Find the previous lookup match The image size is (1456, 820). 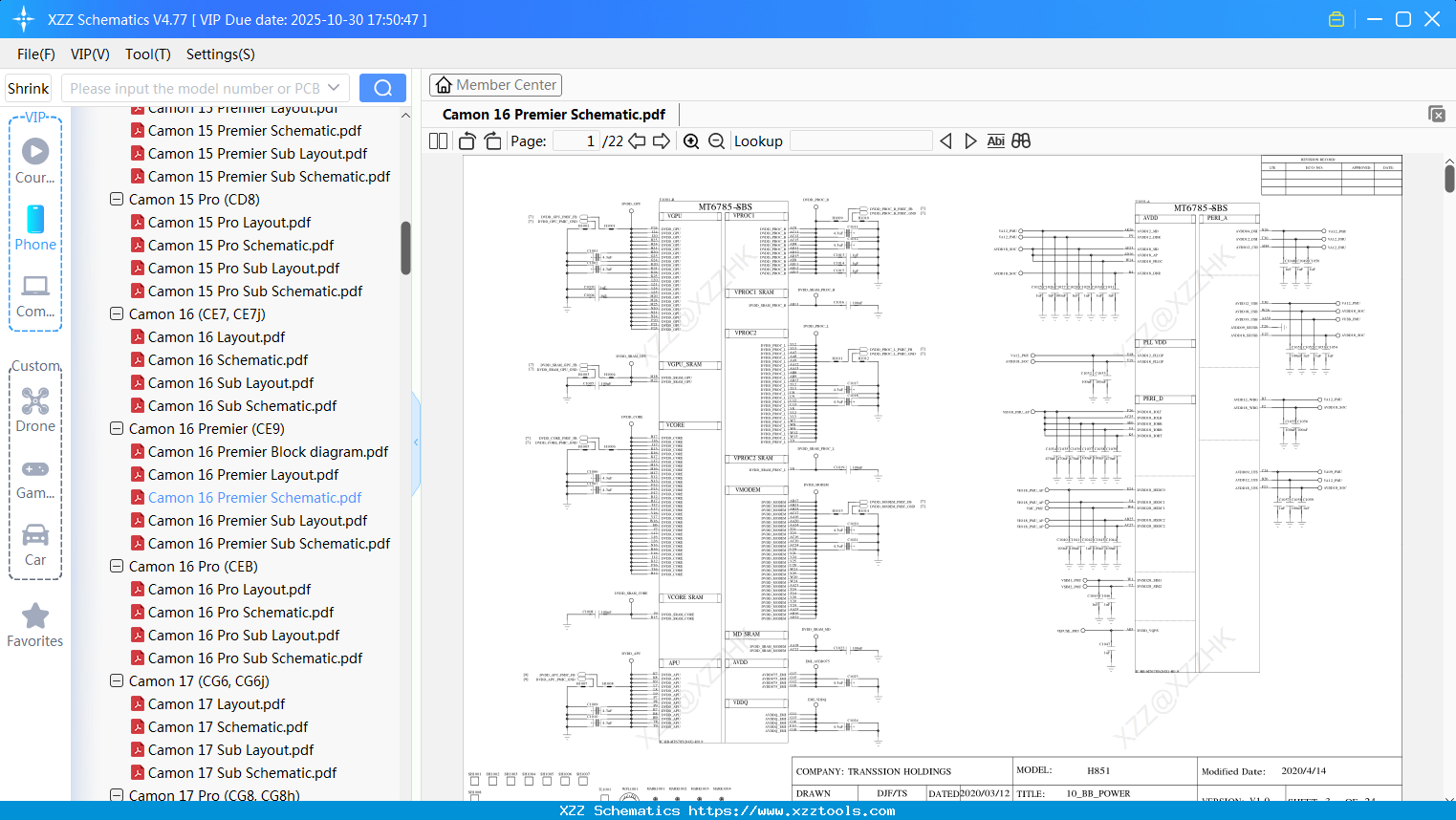coord(945,140)
